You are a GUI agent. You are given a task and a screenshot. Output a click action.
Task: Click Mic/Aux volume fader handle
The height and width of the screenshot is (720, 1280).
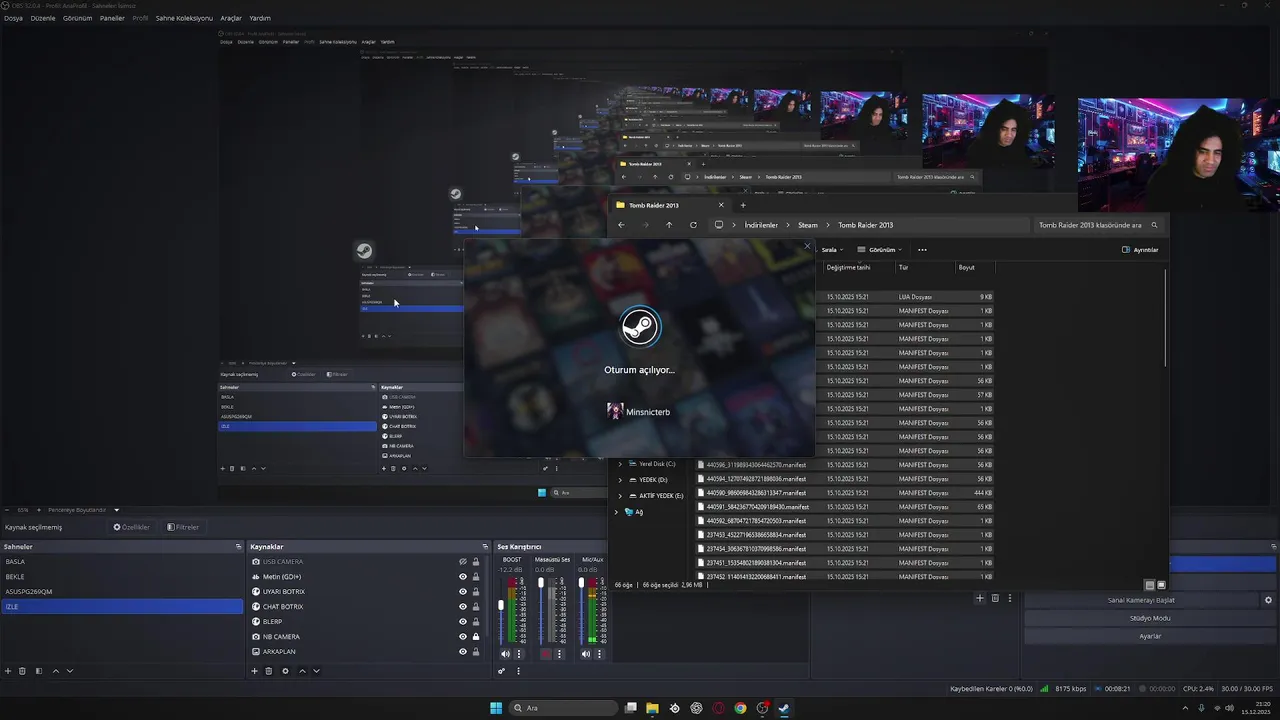tap(581, 583)
